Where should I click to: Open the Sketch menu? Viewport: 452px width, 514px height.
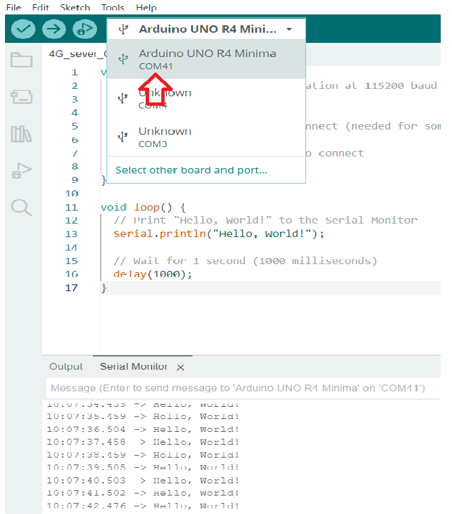tap(75, 7)
